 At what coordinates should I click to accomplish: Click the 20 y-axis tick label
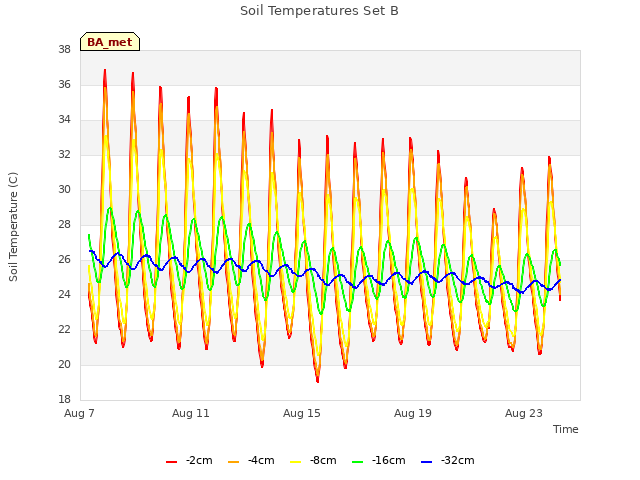click(x=64, y=364)
